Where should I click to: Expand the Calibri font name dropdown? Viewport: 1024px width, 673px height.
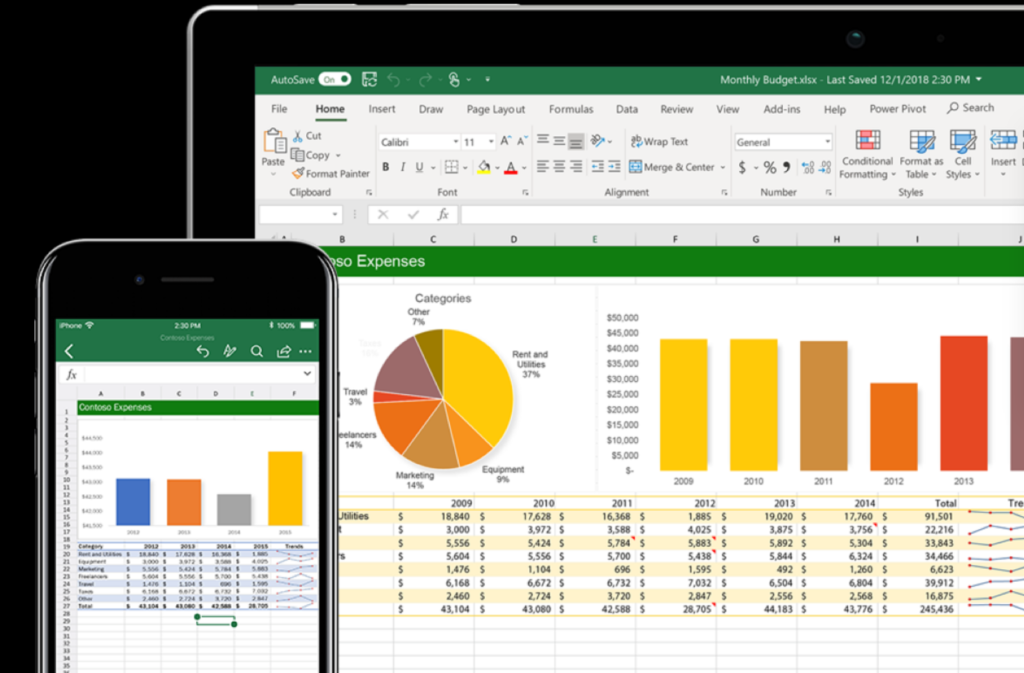coord(455,143)
